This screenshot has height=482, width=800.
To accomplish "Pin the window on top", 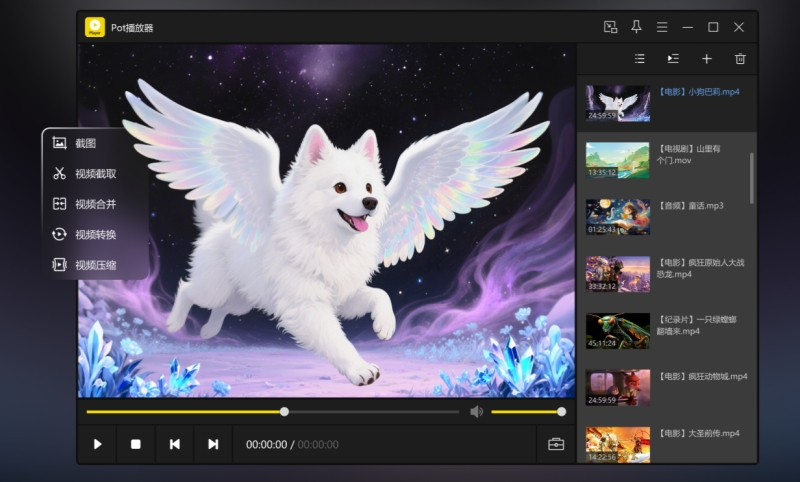I will (x=637, y=27).
